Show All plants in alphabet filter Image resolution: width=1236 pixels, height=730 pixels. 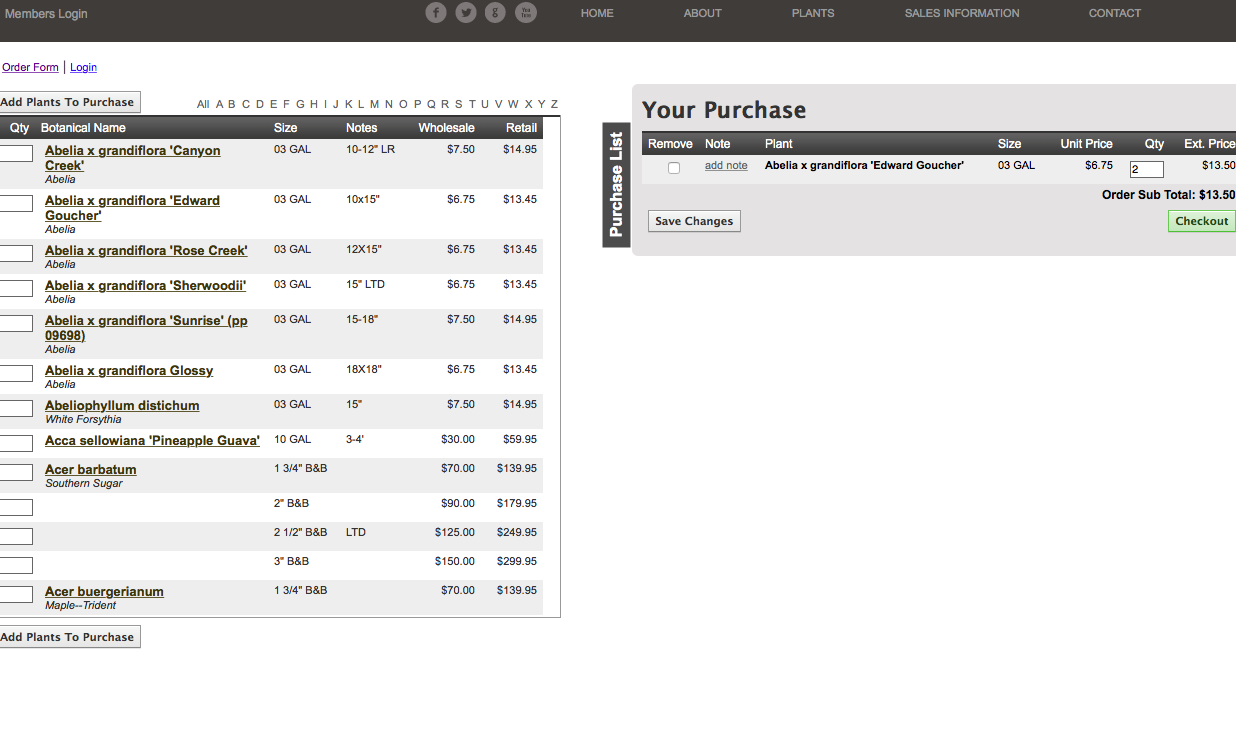[203, 104]
